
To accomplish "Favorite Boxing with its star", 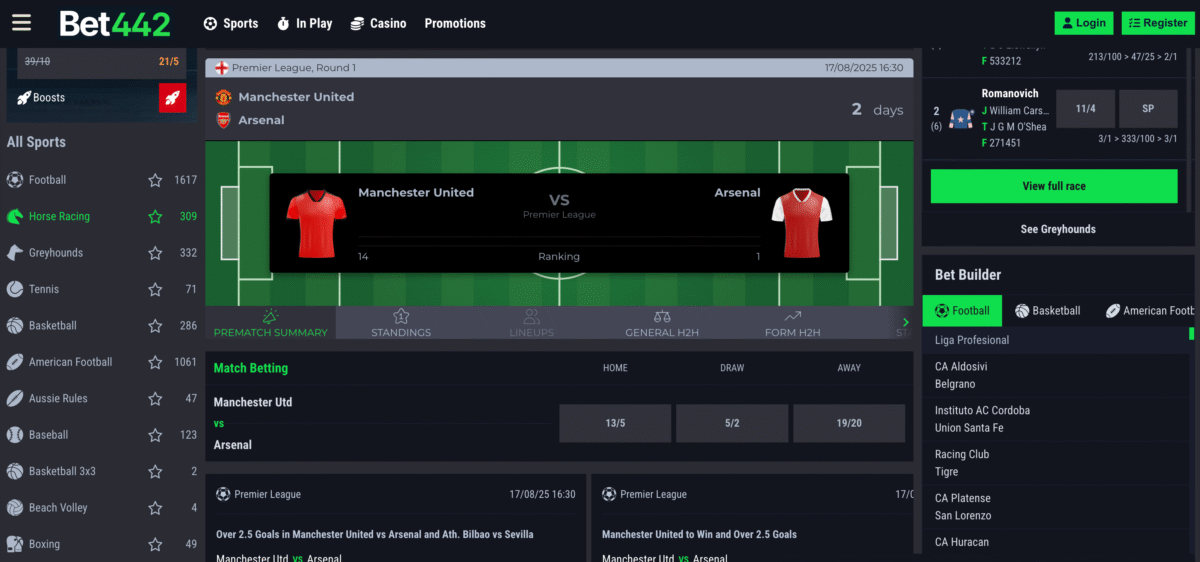I will (155, 544).
